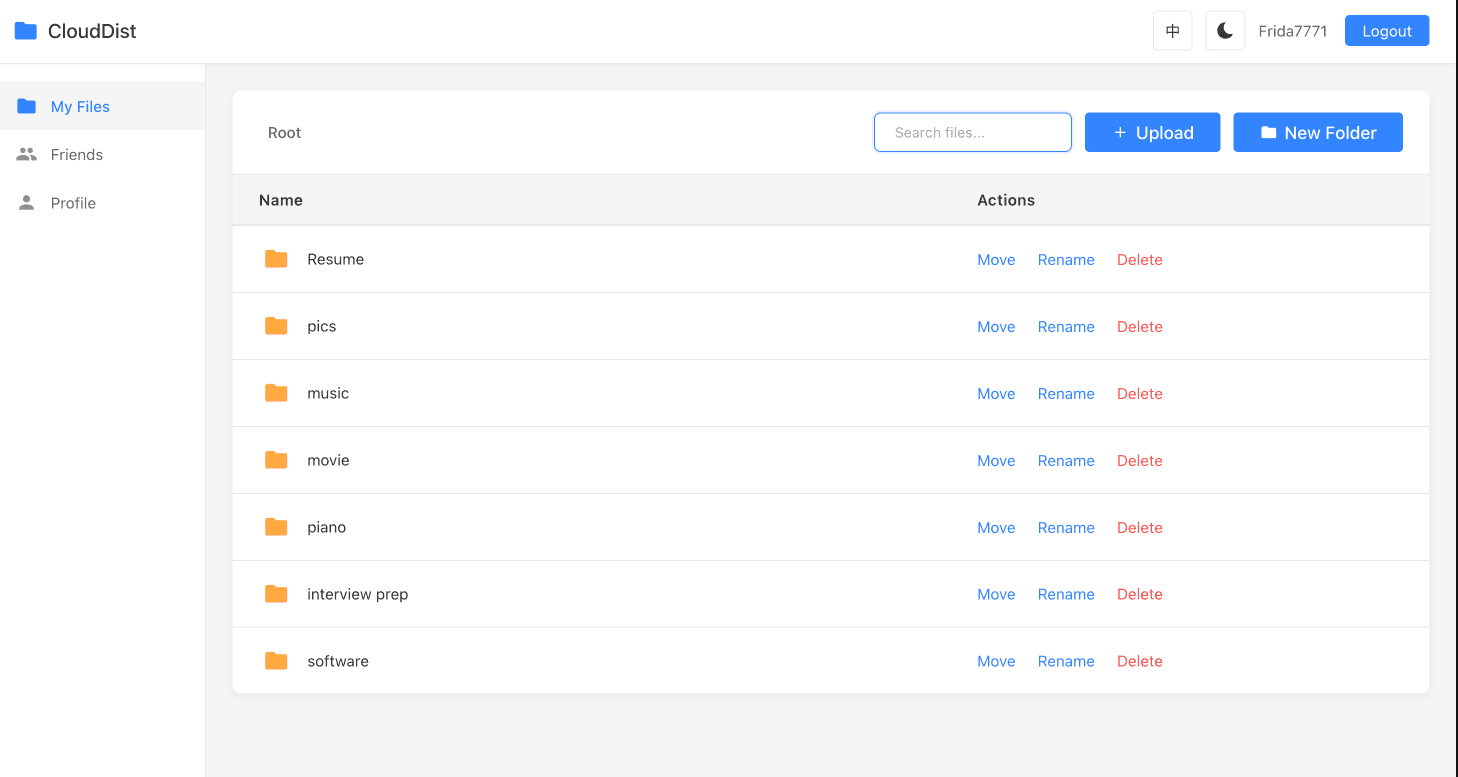Click the Logout button
The width and height of the screenshot is (1458, 777).
[1386, 31]
